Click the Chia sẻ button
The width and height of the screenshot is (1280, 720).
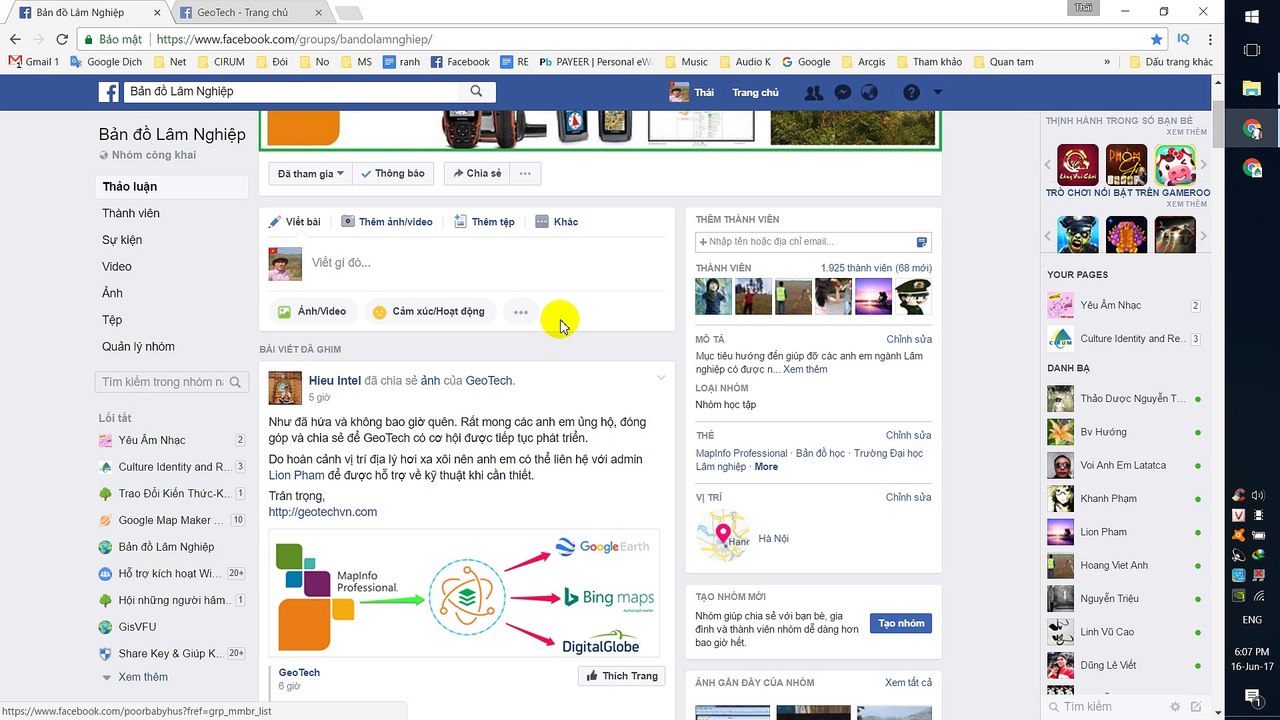(x=477, y=174)
